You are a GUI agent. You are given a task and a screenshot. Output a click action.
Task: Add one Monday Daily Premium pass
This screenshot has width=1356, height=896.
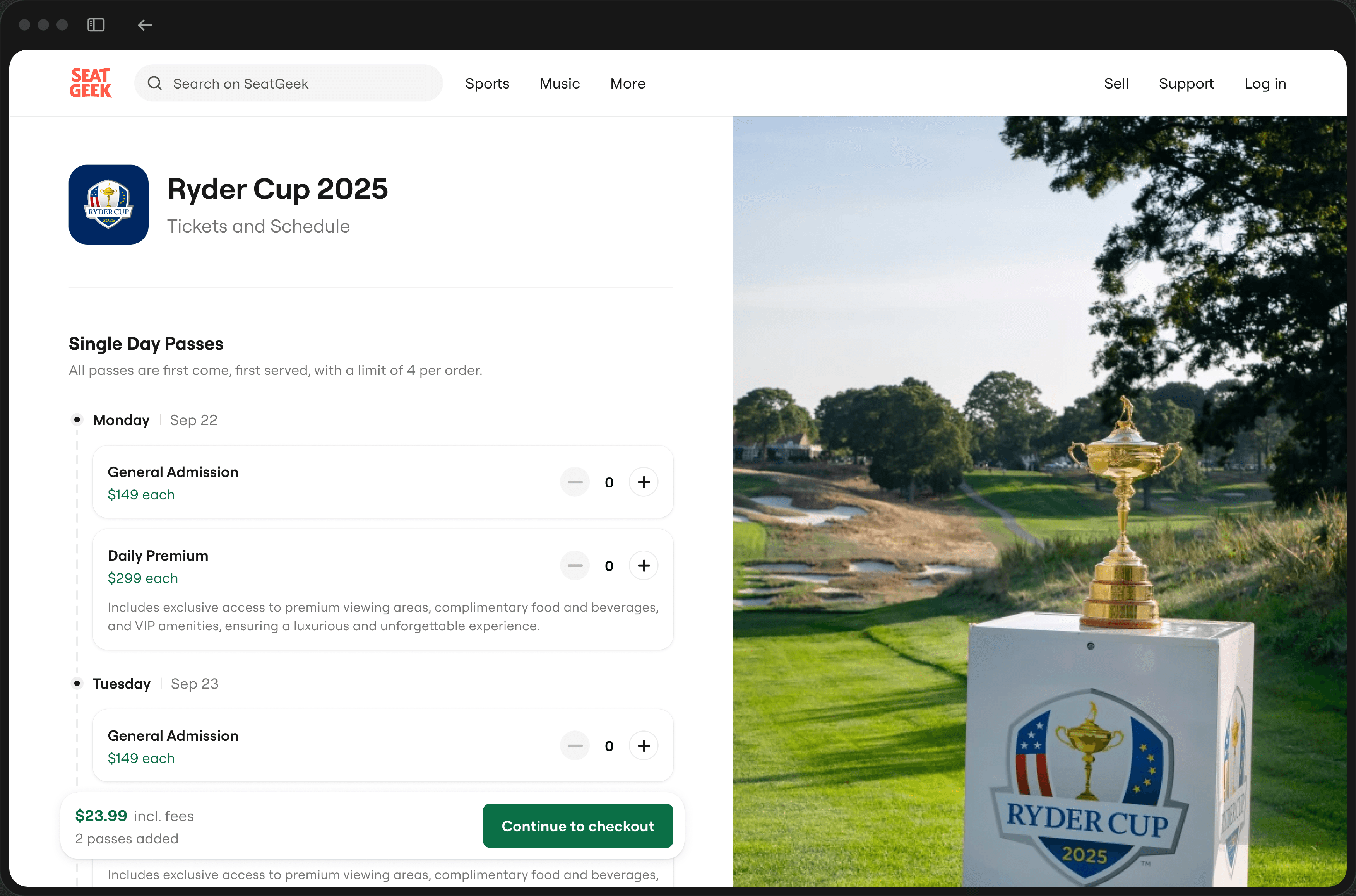pos(644,565)
